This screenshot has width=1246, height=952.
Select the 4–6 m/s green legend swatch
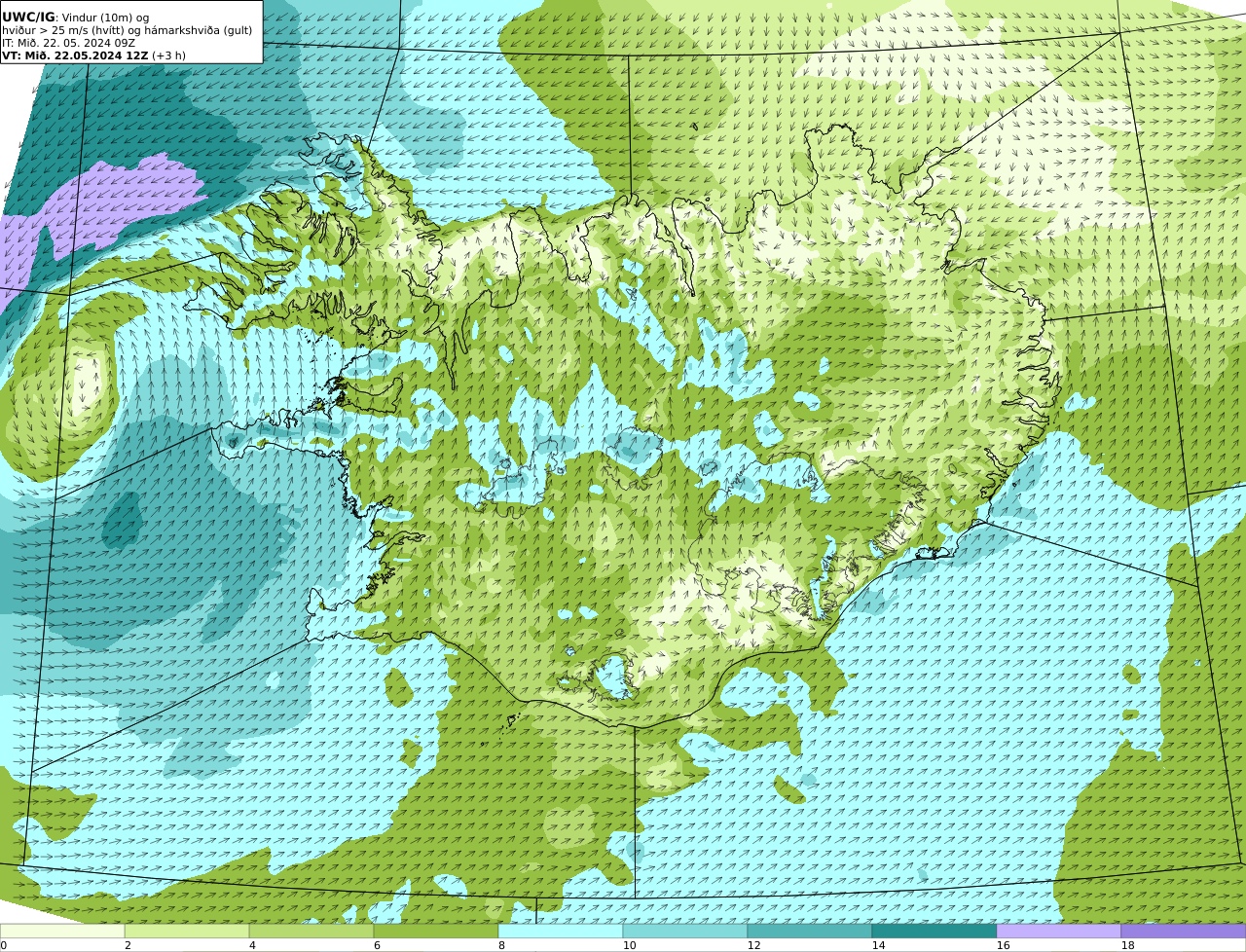point(311,931)
